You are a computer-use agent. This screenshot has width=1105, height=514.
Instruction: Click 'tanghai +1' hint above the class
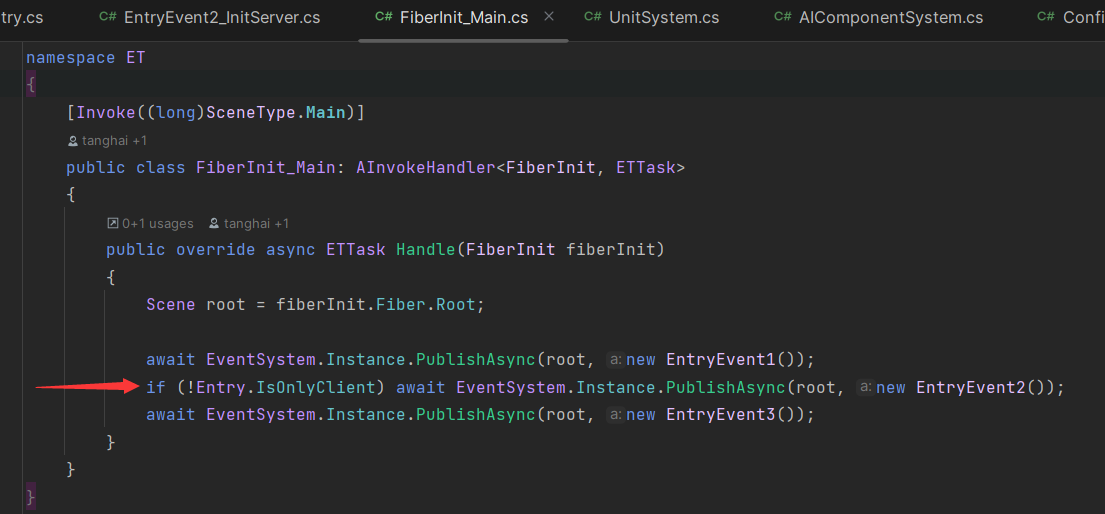(x=114, y=141)
